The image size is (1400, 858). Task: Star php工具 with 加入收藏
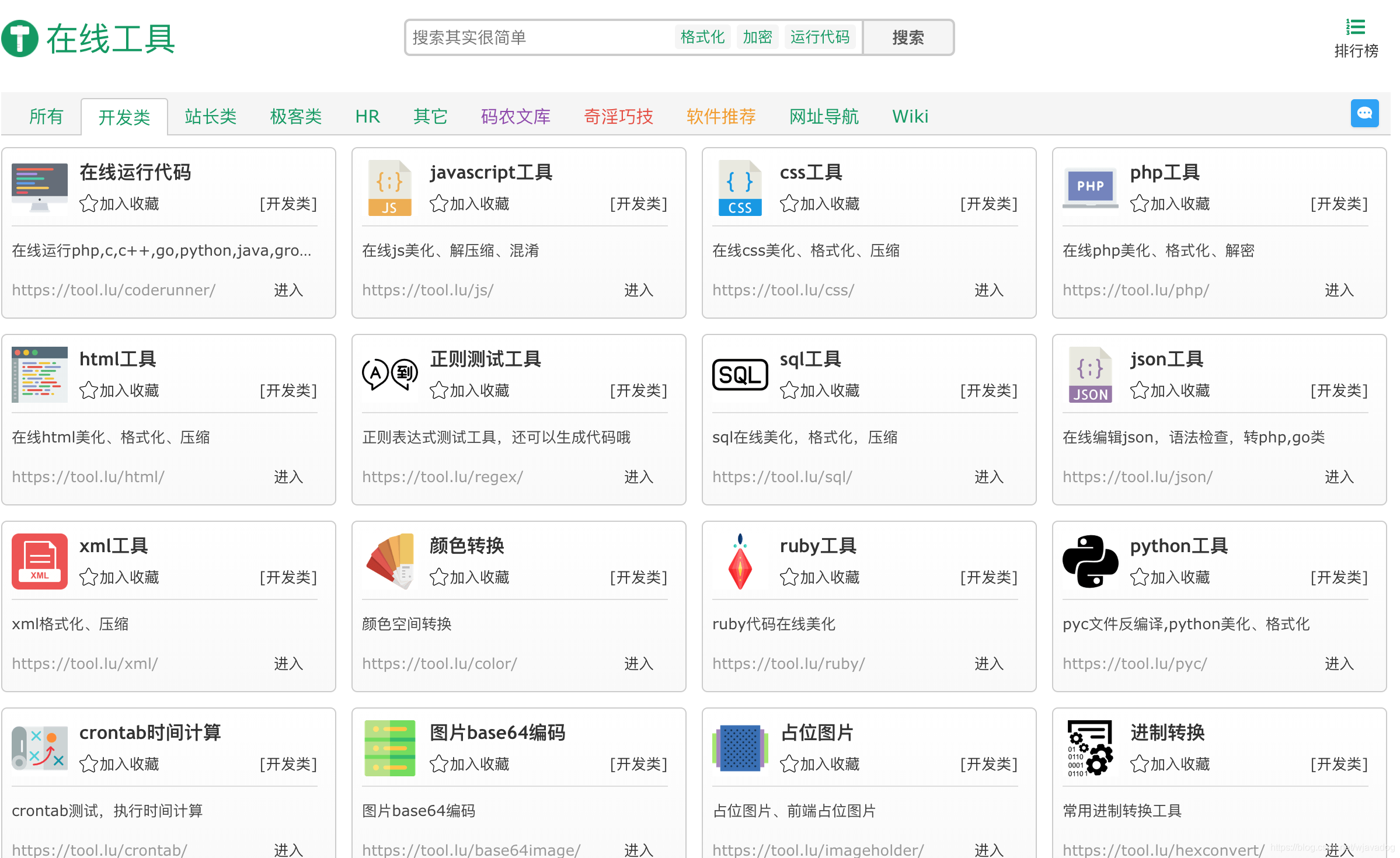[1171, 204]
